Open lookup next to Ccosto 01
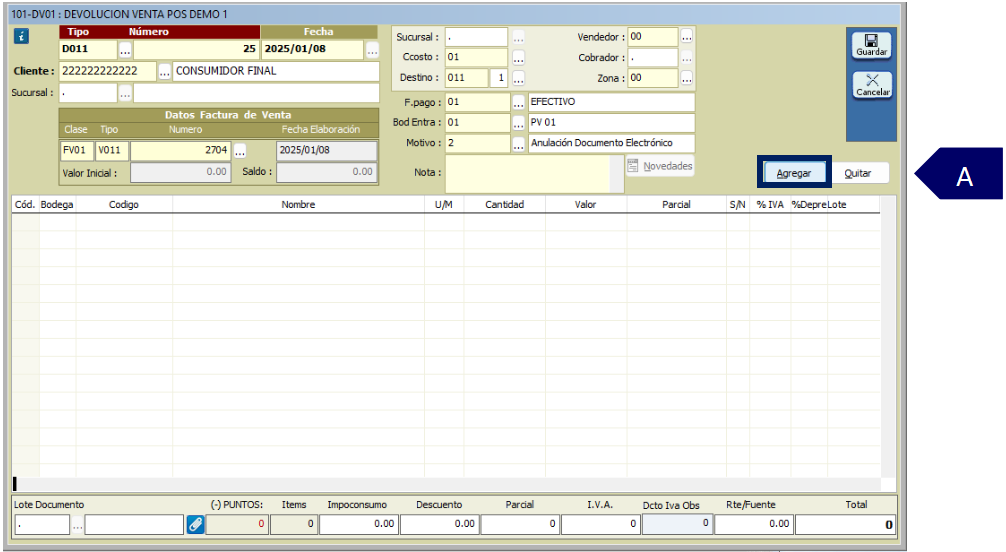The width and height of the screenshot is (1006, 552). 518,57
